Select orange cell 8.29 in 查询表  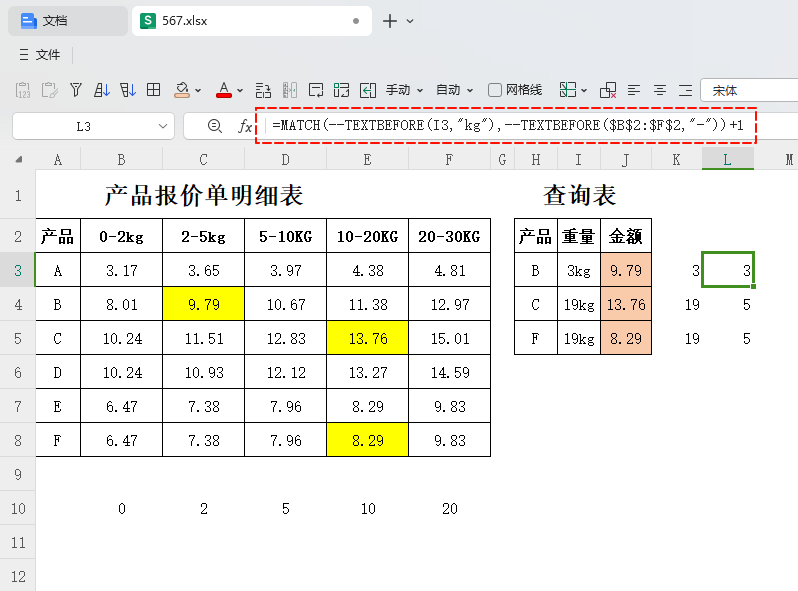point(626,338)
